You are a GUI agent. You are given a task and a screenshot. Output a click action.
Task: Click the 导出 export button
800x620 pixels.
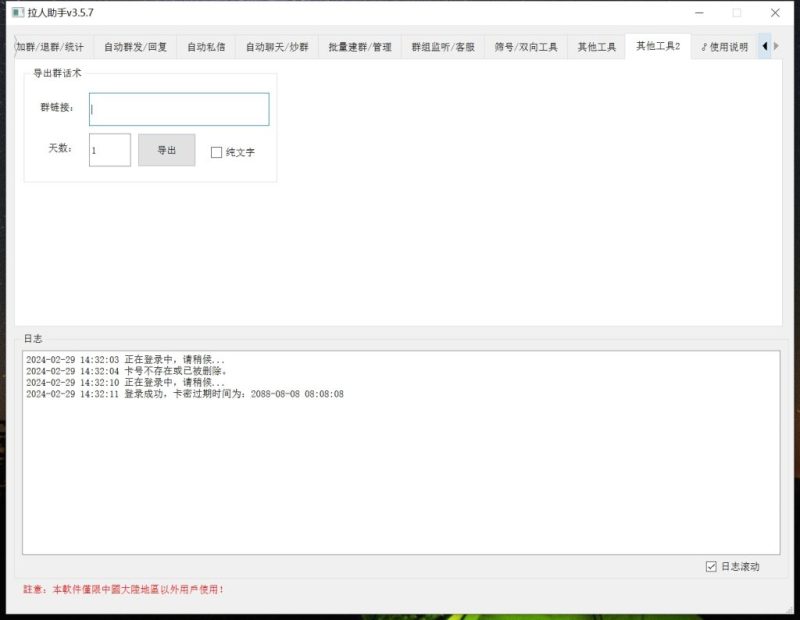[x=166, y=149]
